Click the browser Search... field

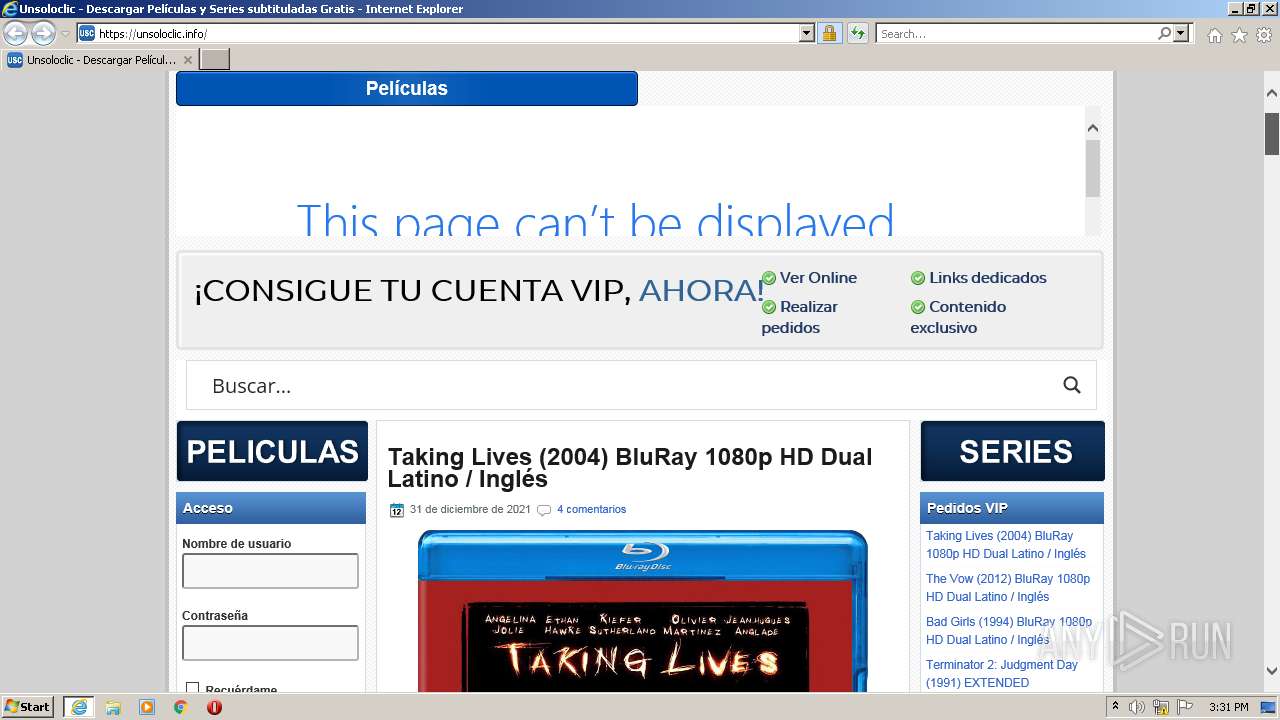pos(1016,34)
